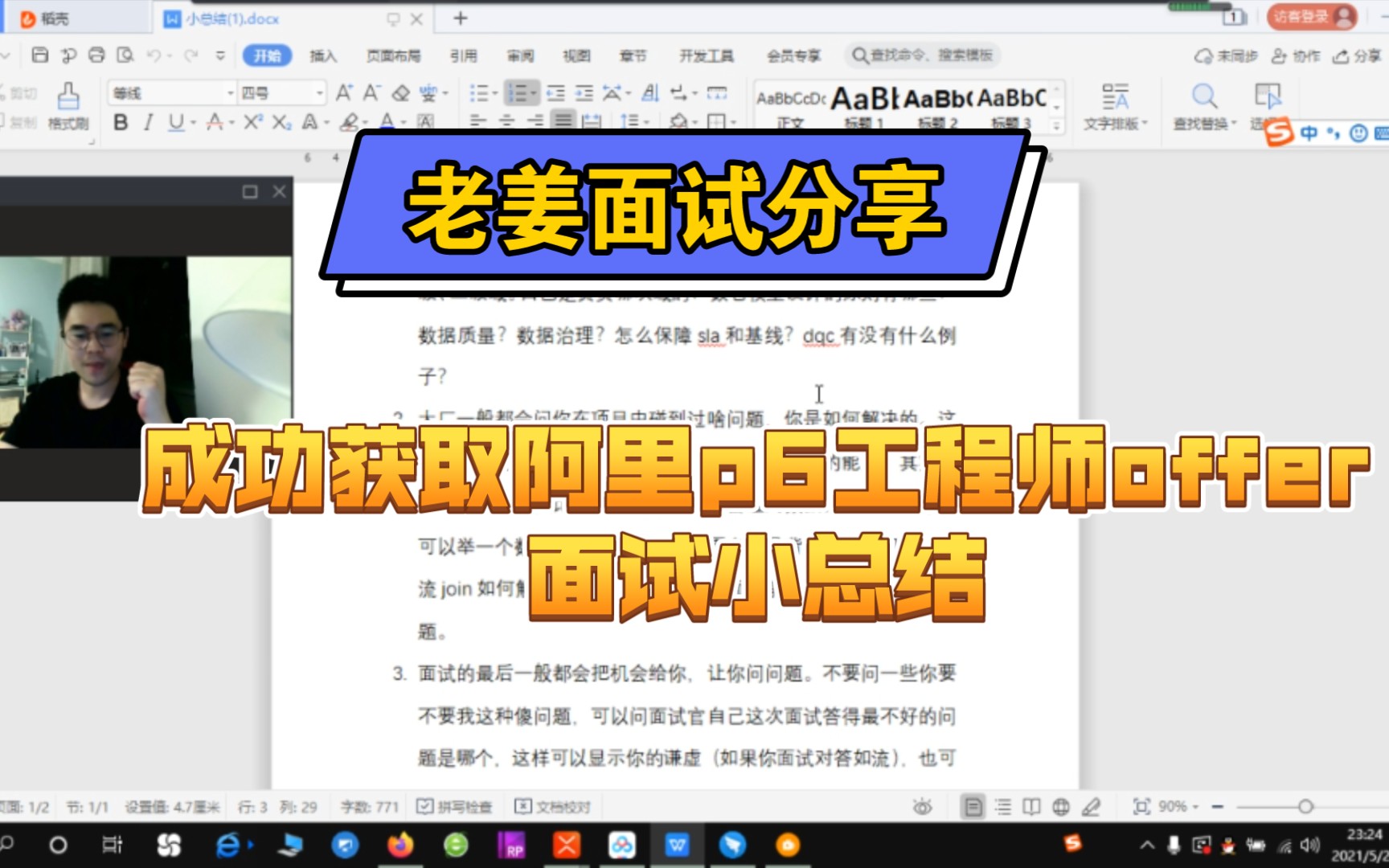Toggle Underline formatting
This screenshot has width=1389, height=868.
176,122
